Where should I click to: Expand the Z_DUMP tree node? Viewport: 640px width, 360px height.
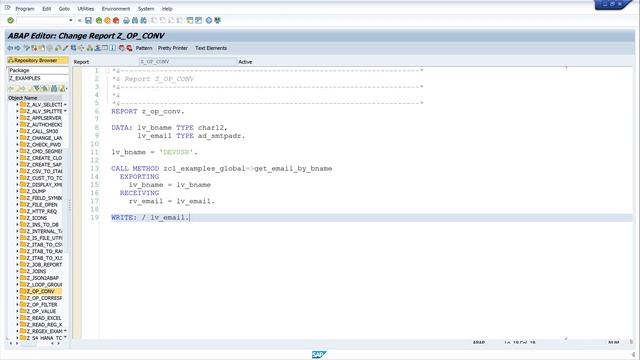coord(17,191)
